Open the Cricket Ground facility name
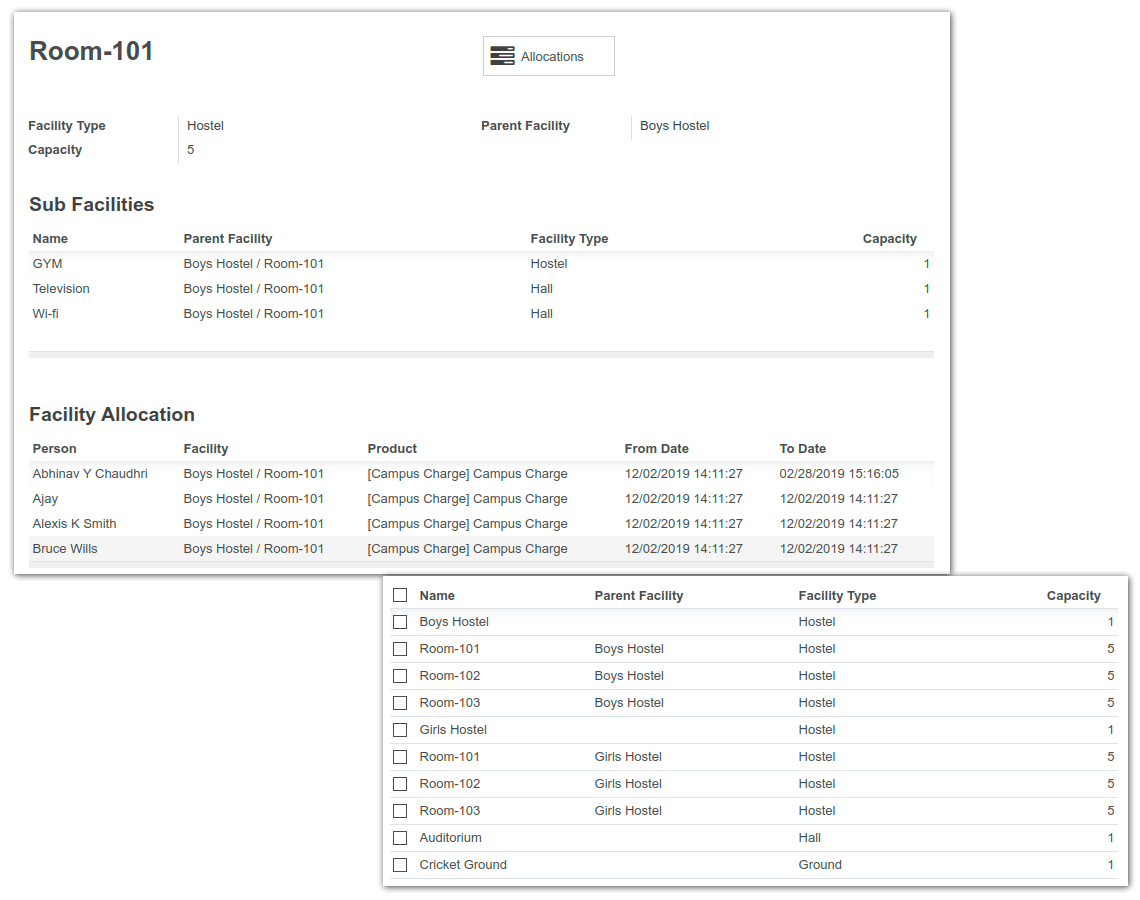The width and height of the screenshot is (1140, 900). click(x=463, y=865)
